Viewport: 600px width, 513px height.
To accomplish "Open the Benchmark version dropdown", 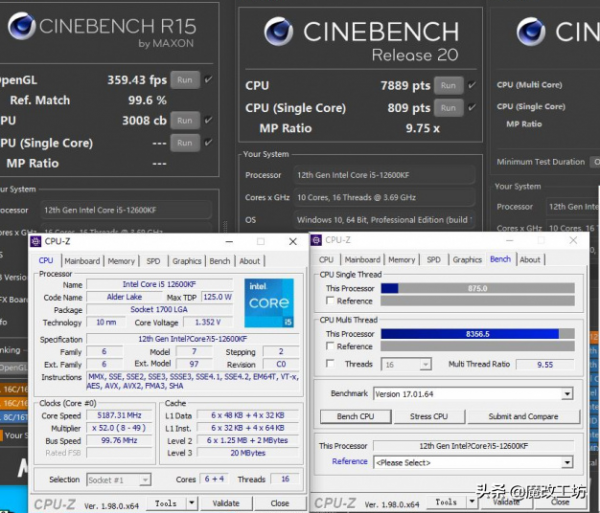I will pos(567,394).
